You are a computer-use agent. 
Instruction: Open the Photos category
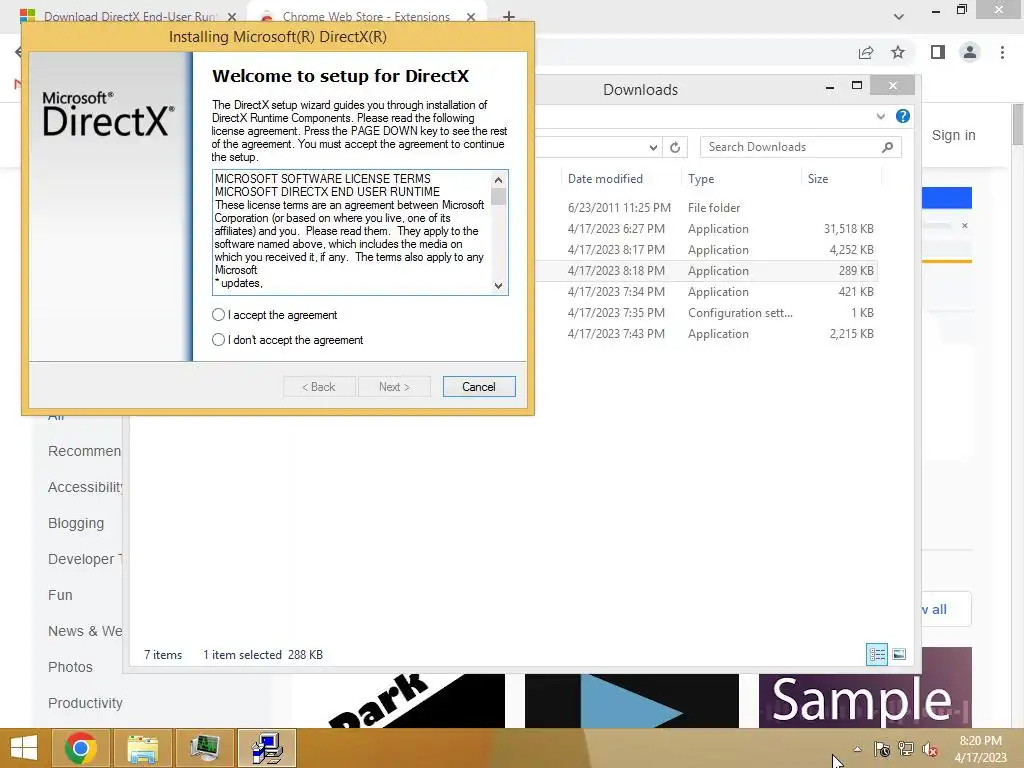click(70, 667)
